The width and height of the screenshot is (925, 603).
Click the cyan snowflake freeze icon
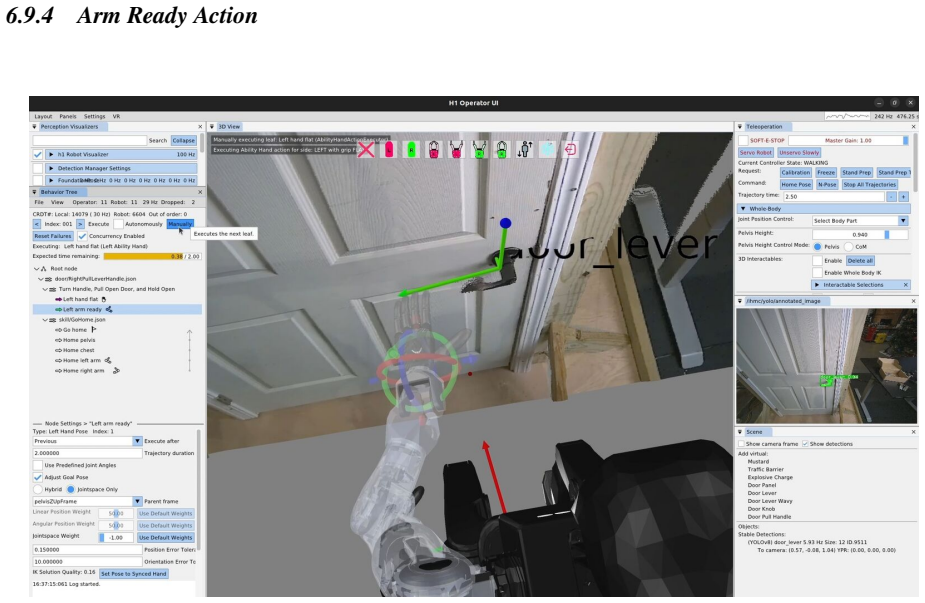point(547,149)
